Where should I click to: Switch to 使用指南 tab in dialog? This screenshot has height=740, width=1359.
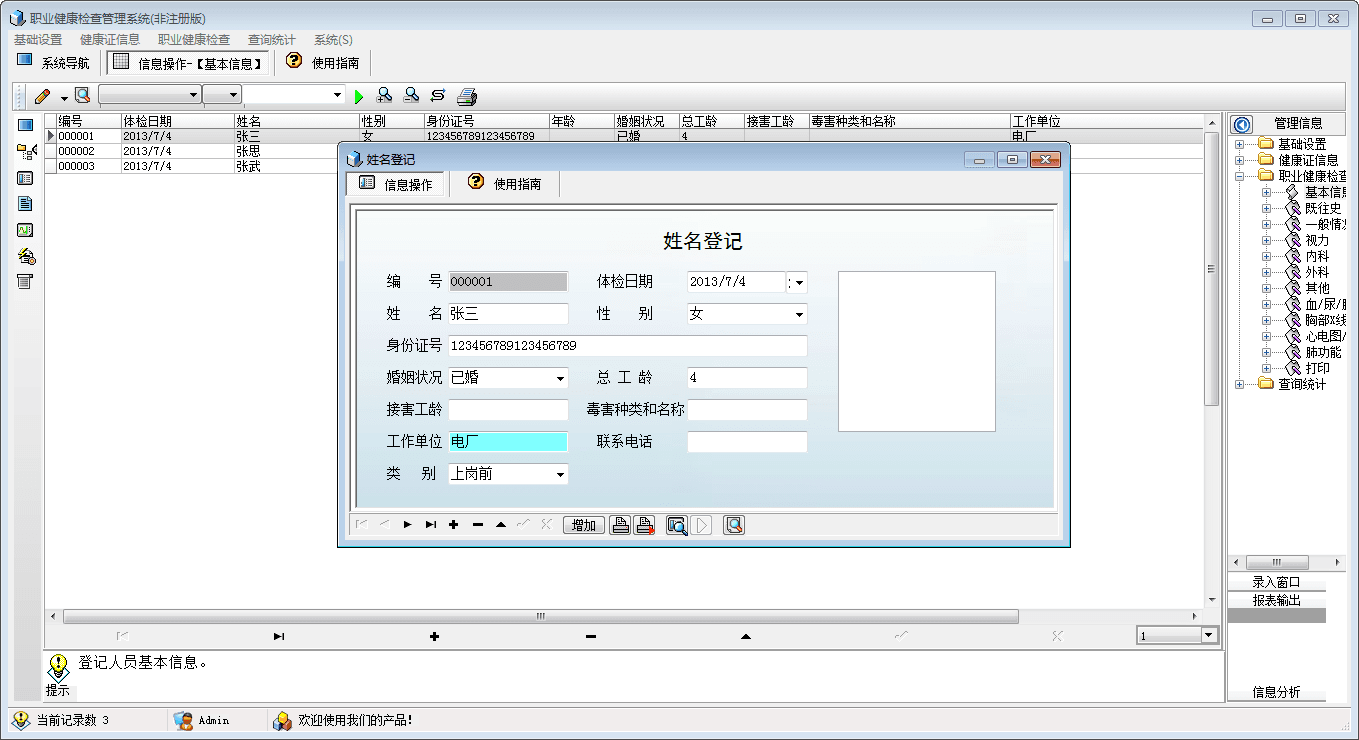click(505, 184)
